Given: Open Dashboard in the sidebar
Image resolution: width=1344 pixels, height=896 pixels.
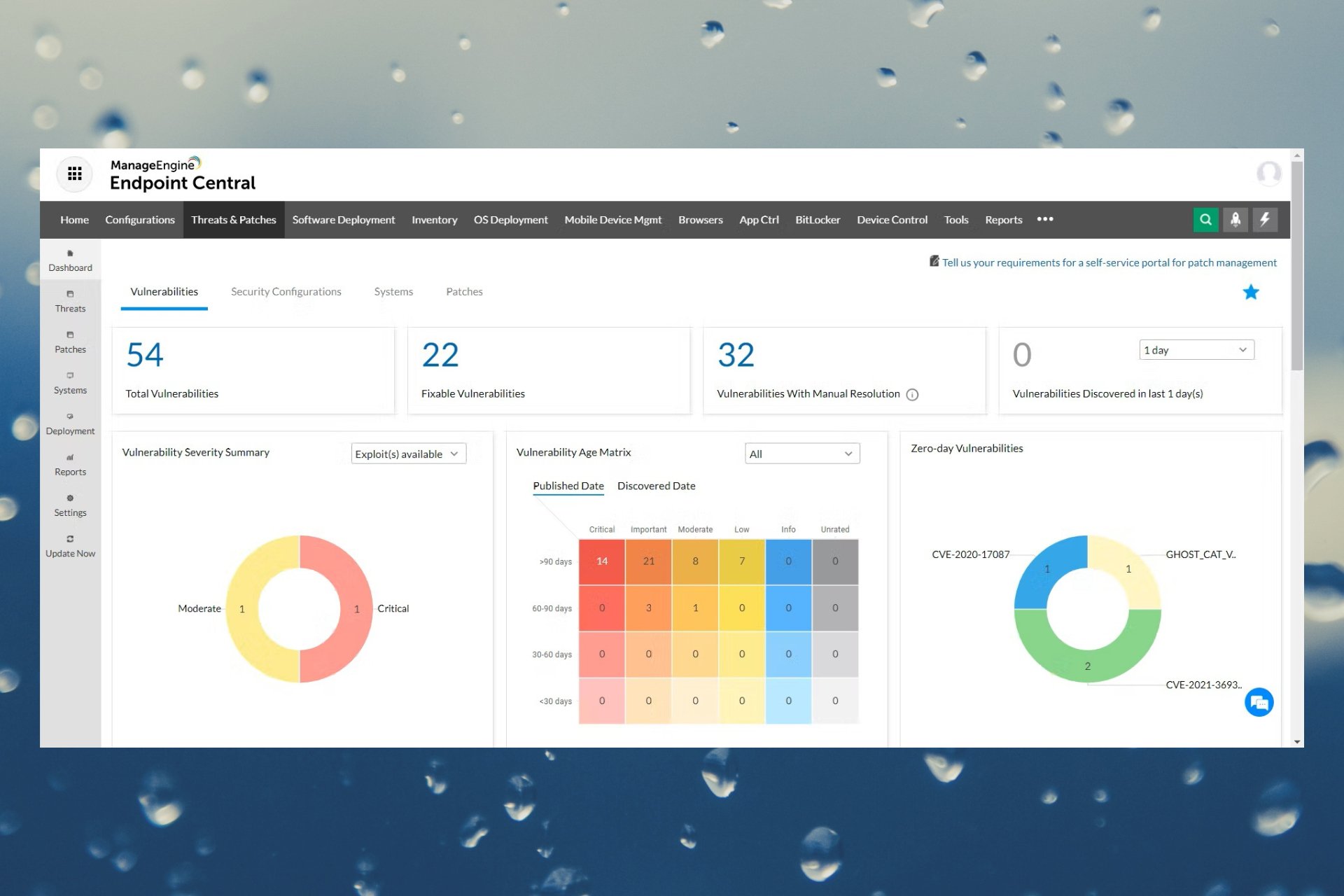Looking at the screenshot, I should point(70,260).
